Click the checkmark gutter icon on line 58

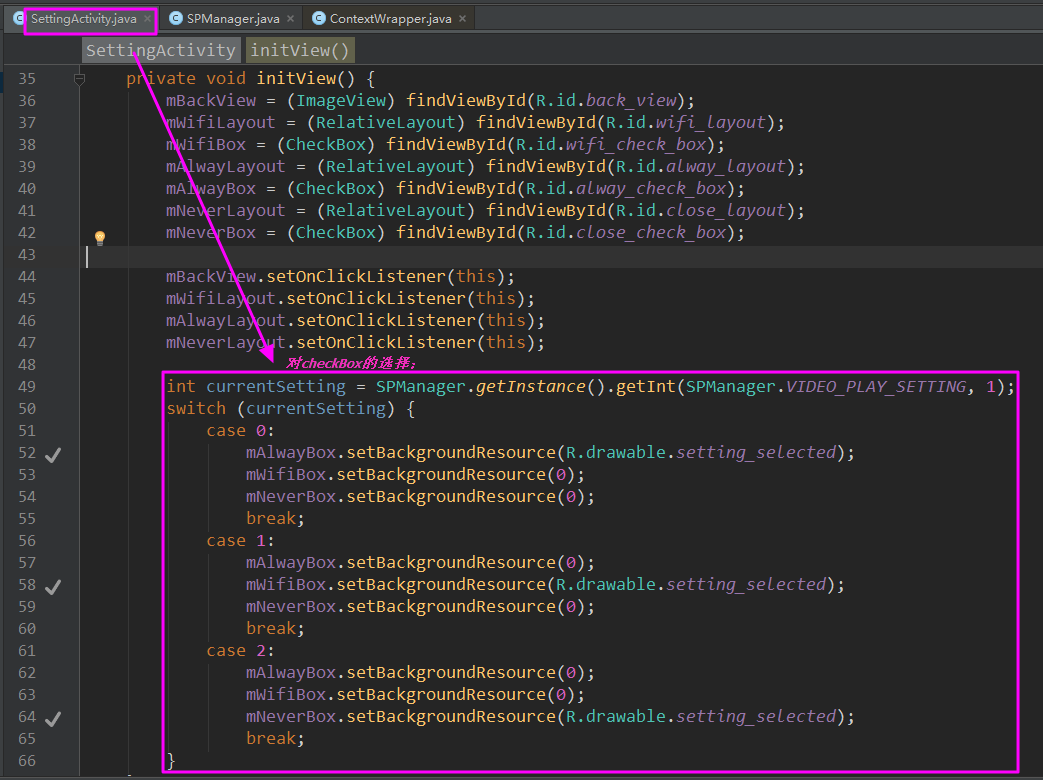coord(53,586)
